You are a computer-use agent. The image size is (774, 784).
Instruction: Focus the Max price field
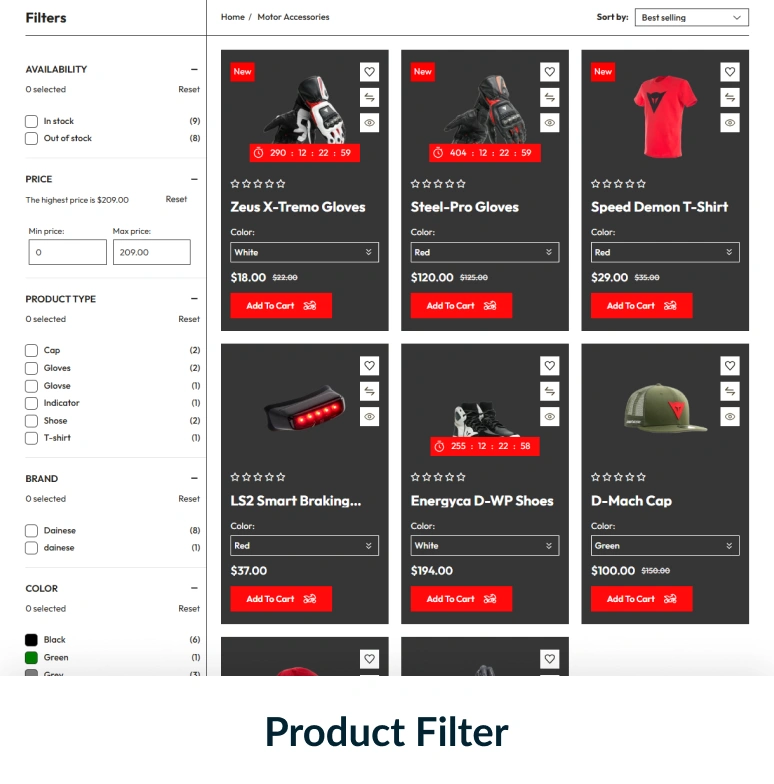pyautogui.click(x=152, y=252)
